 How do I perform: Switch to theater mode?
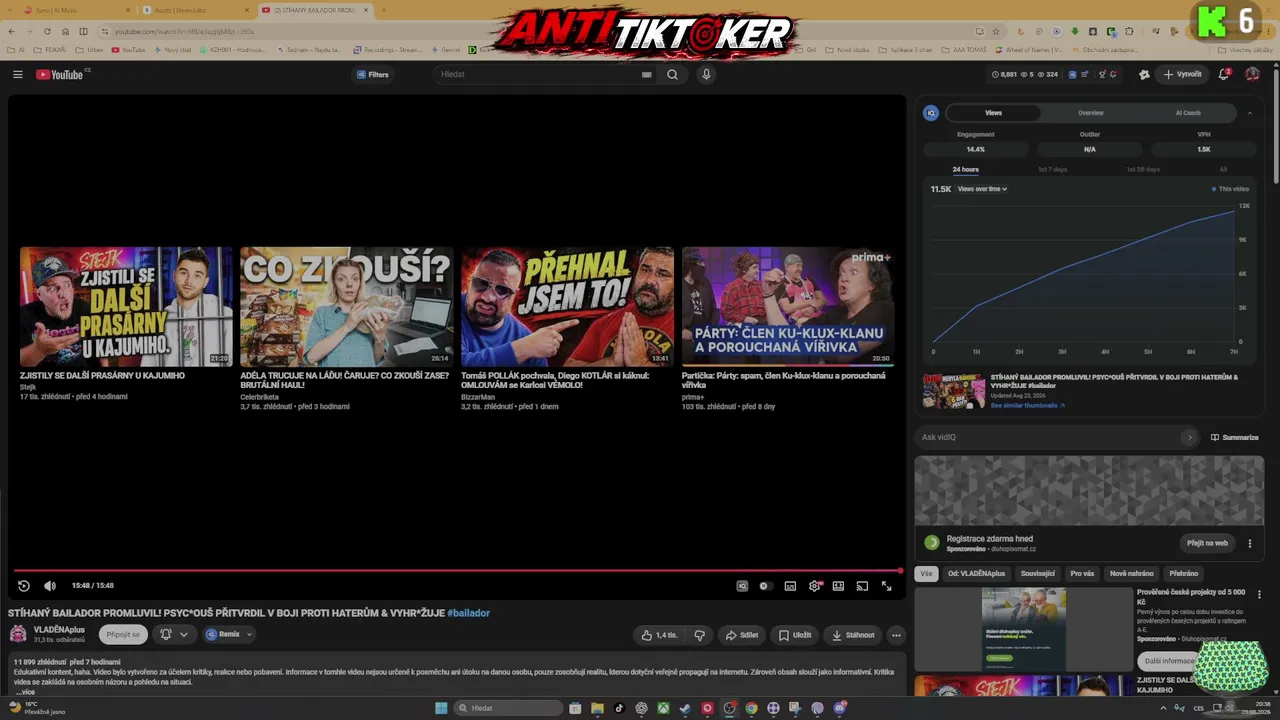pyautogui.click(x=838, y=586)
